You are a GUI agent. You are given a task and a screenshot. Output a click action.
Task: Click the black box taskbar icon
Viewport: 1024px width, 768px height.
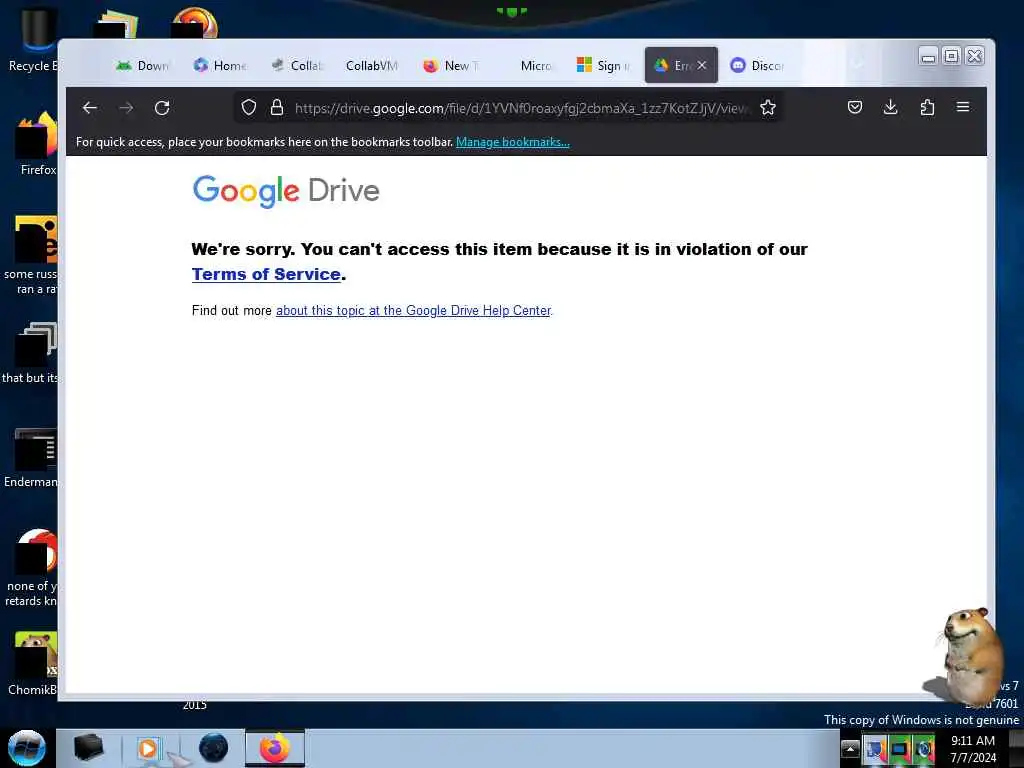point(89,748)
